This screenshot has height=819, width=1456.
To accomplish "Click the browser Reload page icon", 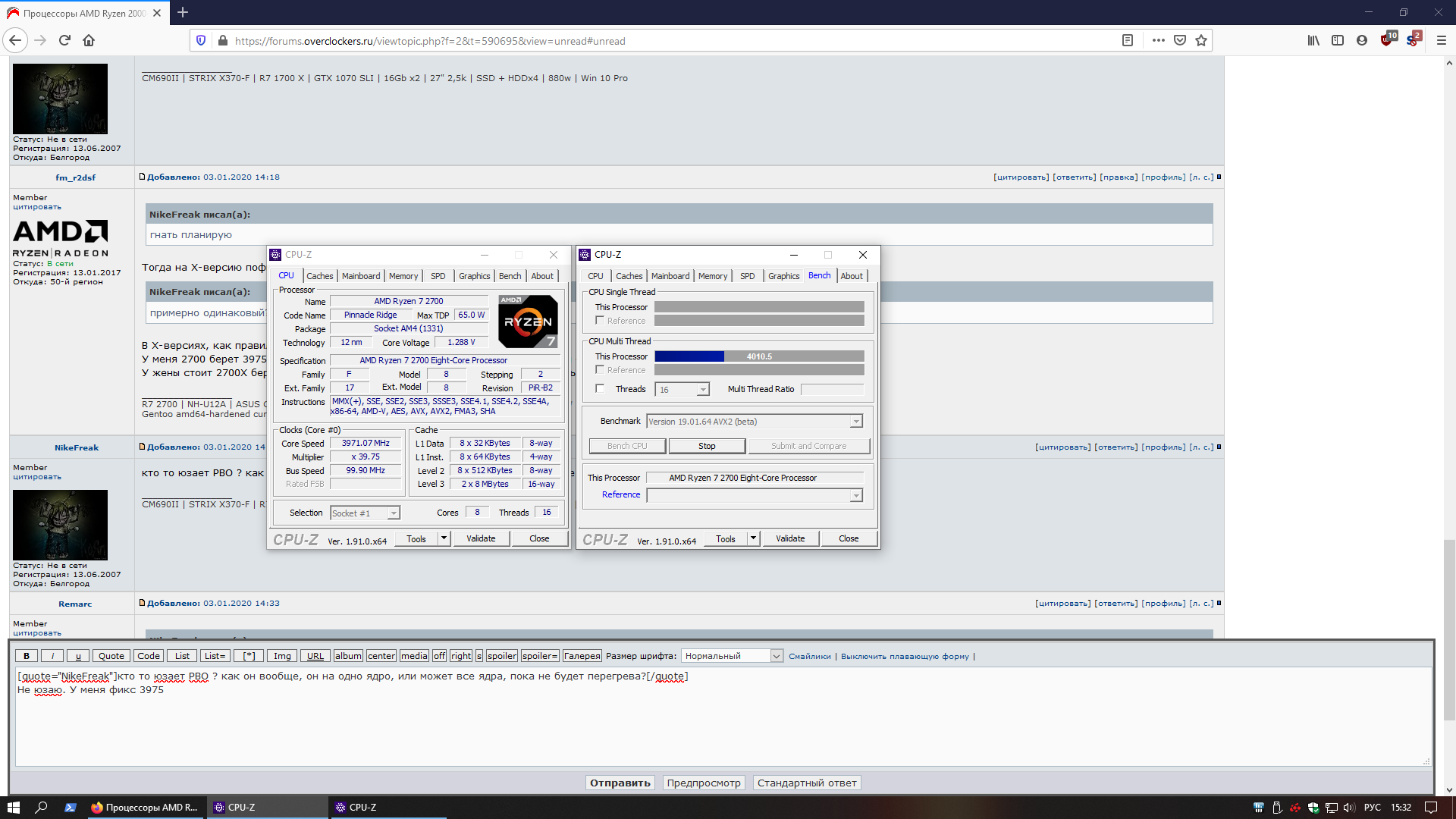I will click(64, 41).
